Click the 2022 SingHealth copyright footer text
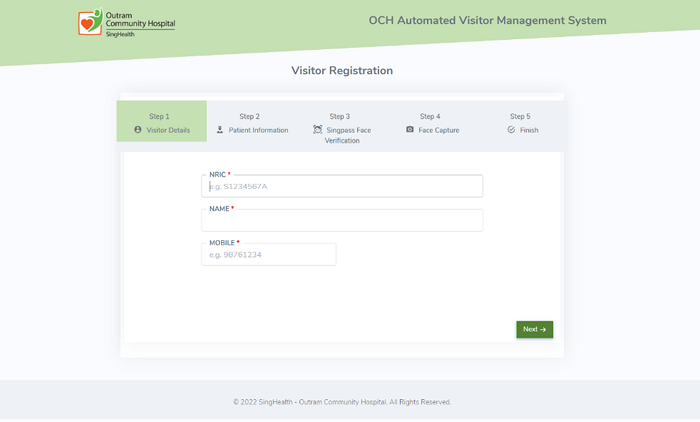Image resolution: width=700 pixels, height=422 pixels. pyautogui.click(x=342, y=402)
